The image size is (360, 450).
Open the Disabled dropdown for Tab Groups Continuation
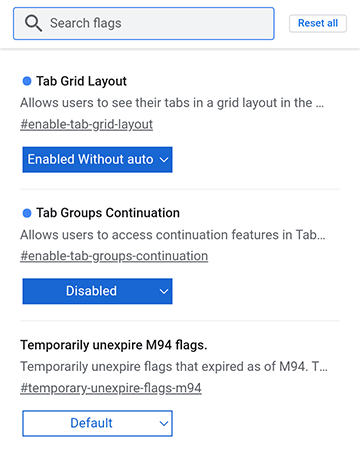(97, 291)
